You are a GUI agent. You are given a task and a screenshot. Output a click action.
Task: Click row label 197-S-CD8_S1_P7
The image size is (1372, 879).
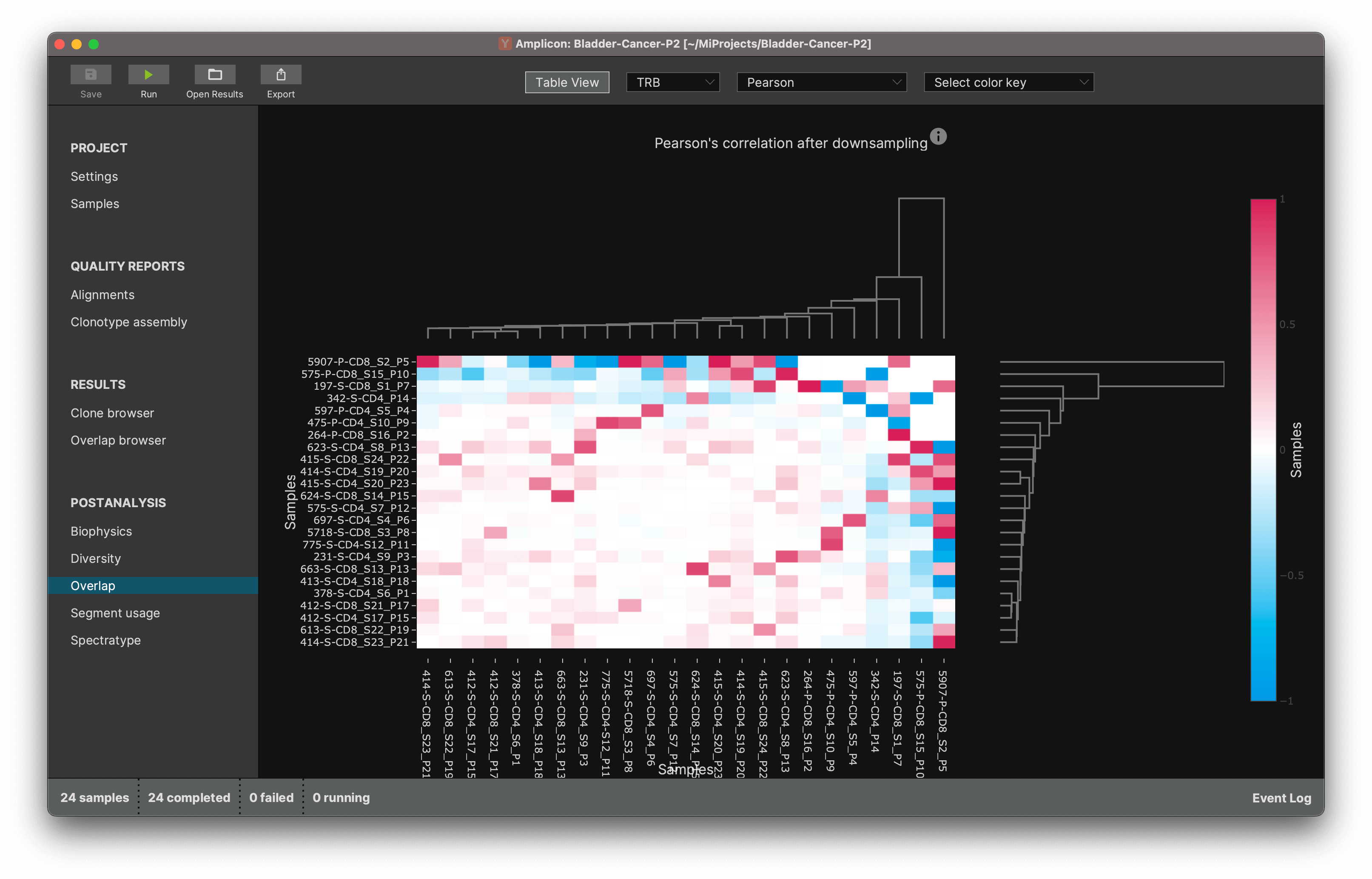point(361,386)
